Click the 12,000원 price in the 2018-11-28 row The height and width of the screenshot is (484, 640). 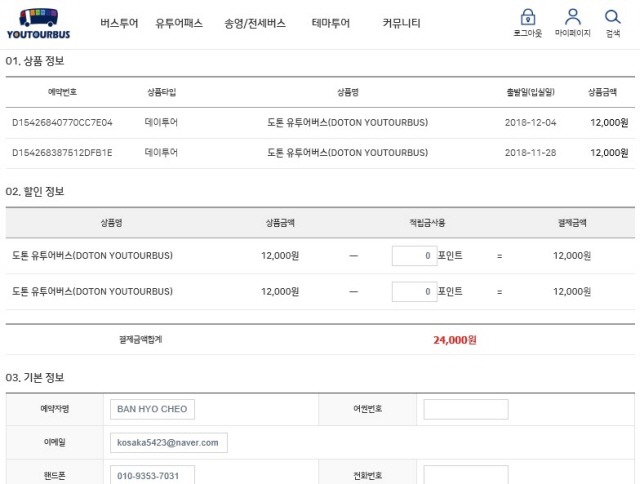point(609,153)
